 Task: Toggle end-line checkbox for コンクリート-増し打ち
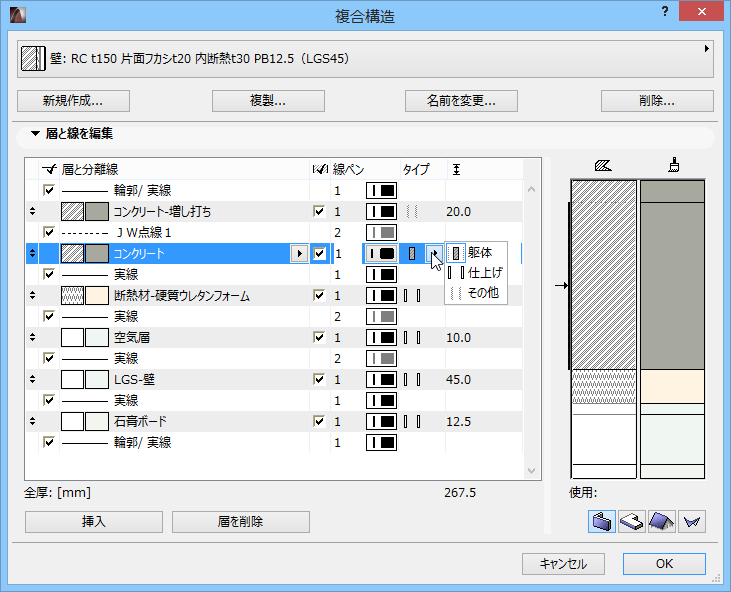pyautogui.click(x=319, y=211)
